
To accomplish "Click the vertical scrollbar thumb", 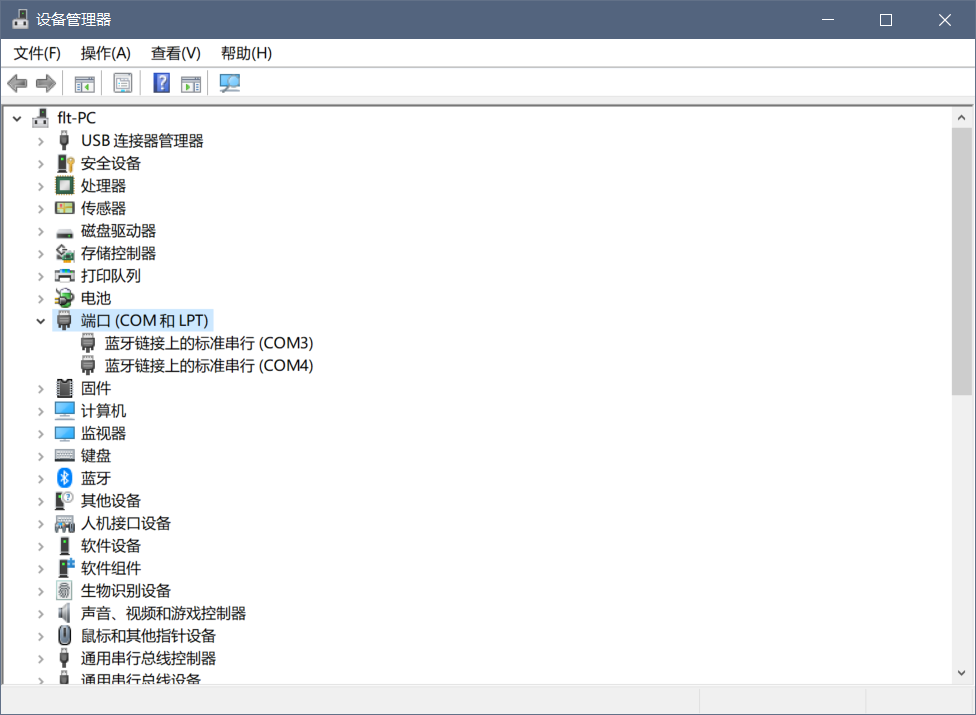I will [962, 261].
